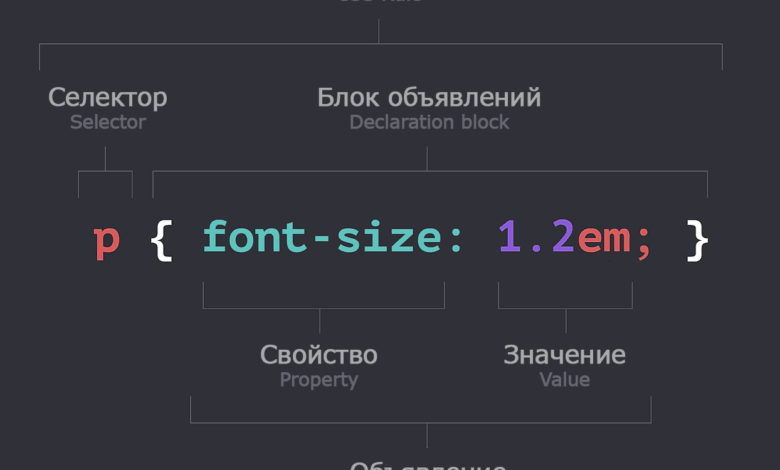Click the semicolon after 1.2em
This screenshot has width=780, height=470.
643,242
